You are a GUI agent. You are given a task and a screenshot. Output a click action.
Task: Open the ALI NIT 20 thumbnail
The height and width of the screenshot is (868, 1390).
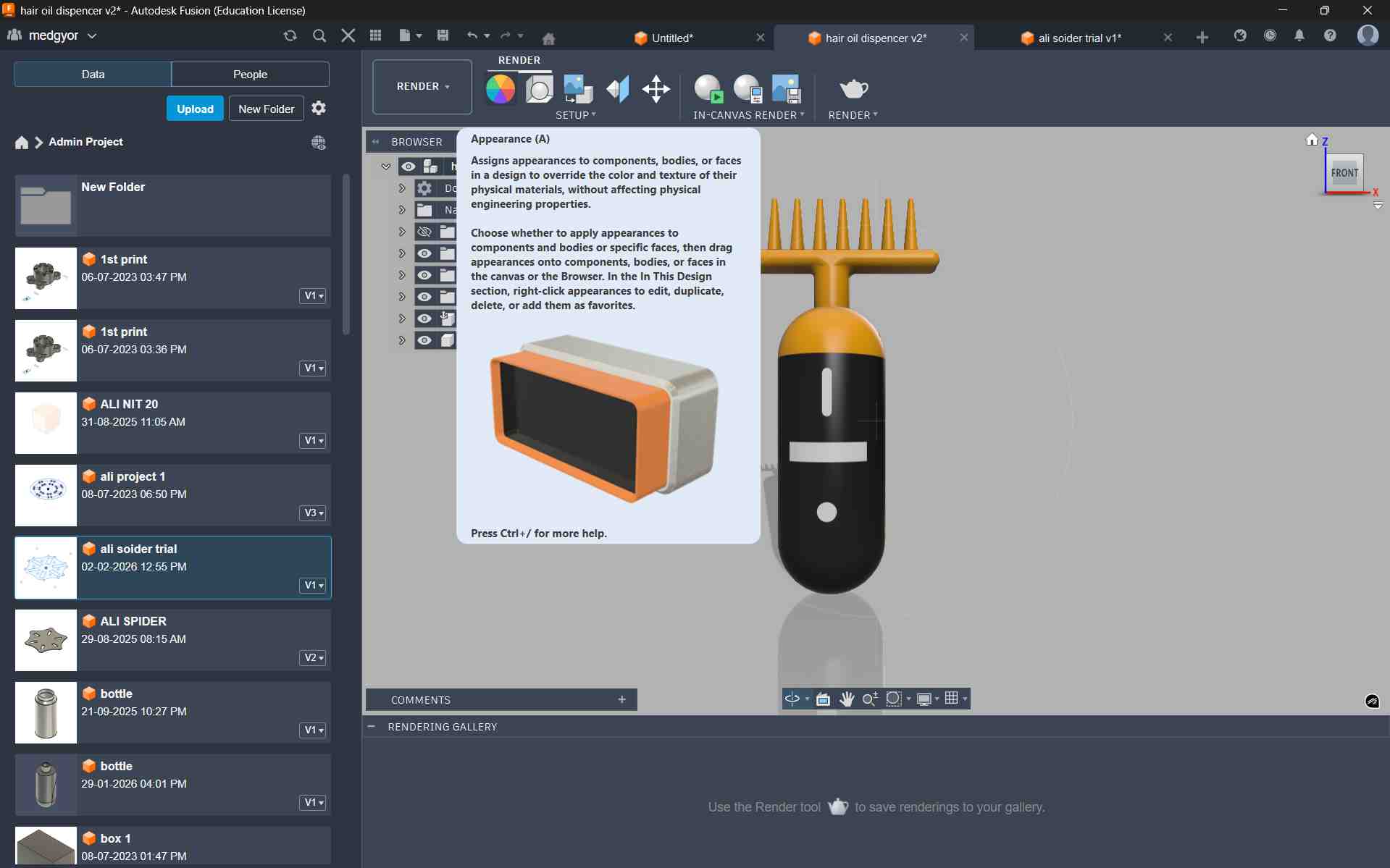tap(46, 423)
